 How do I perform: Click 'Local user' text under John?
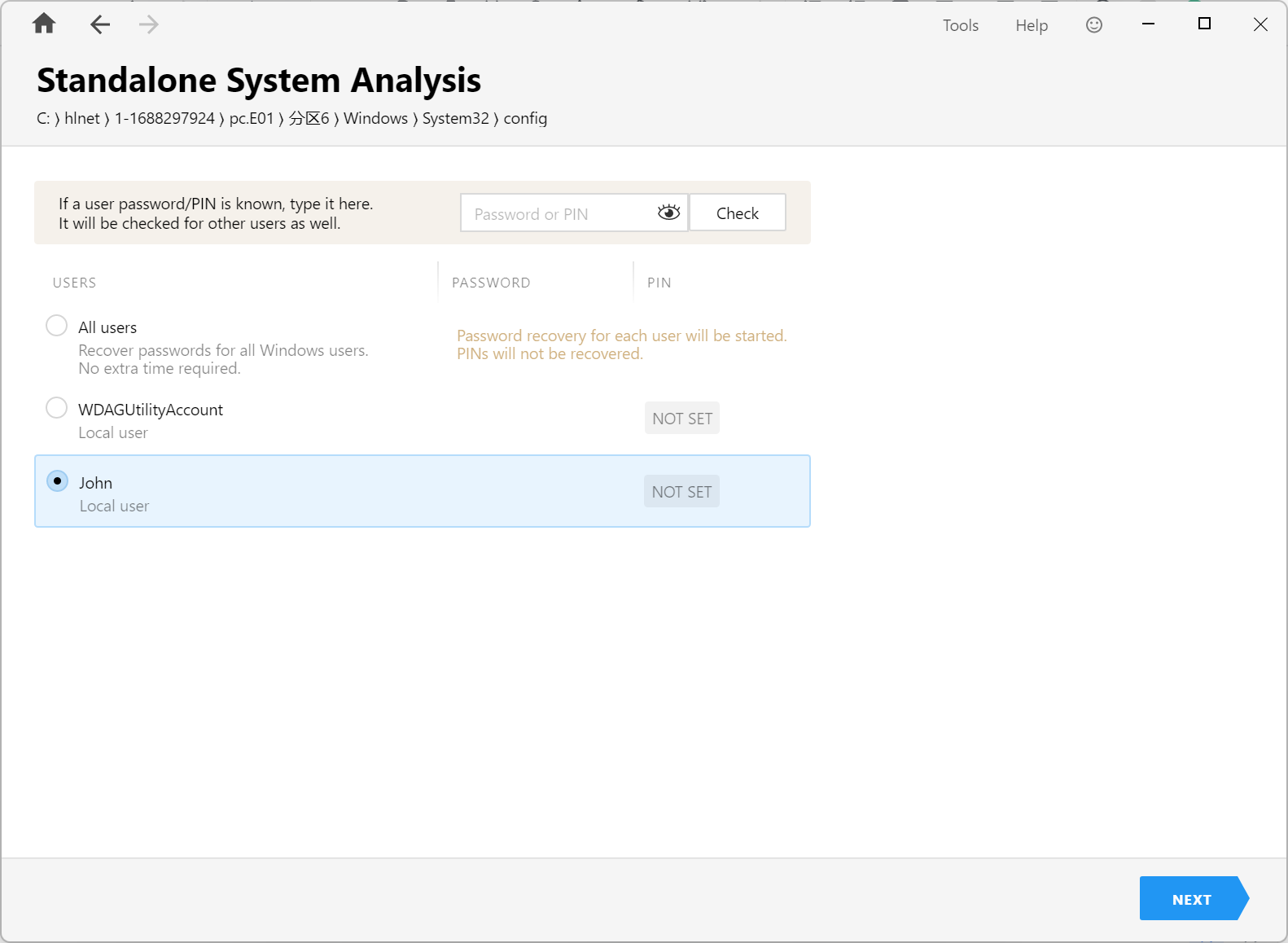[114, 506]
